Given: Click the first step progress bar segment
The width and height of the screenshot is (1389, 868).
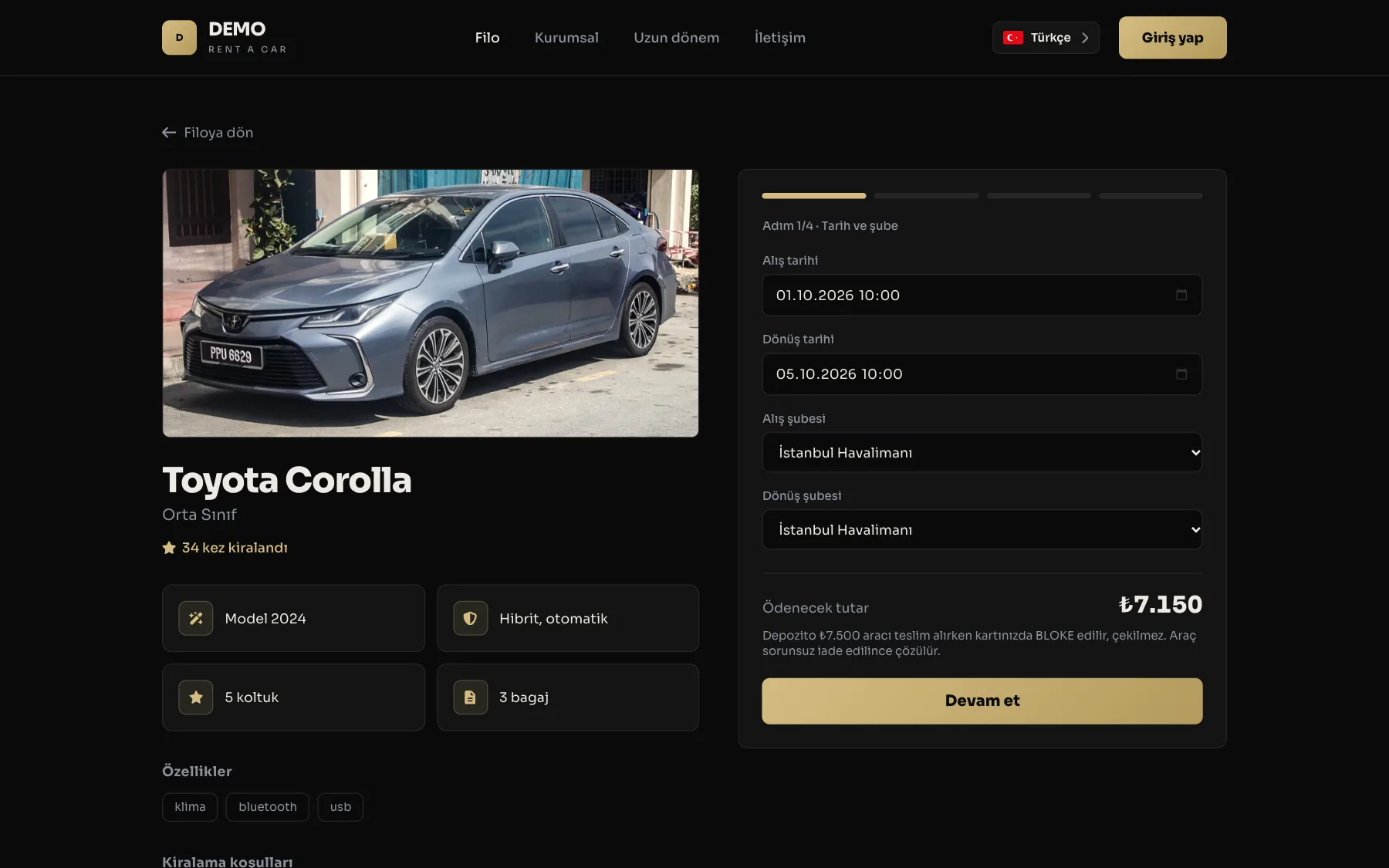Looking at the screenshot, I should pyautogui.click(x=814, y=196).
